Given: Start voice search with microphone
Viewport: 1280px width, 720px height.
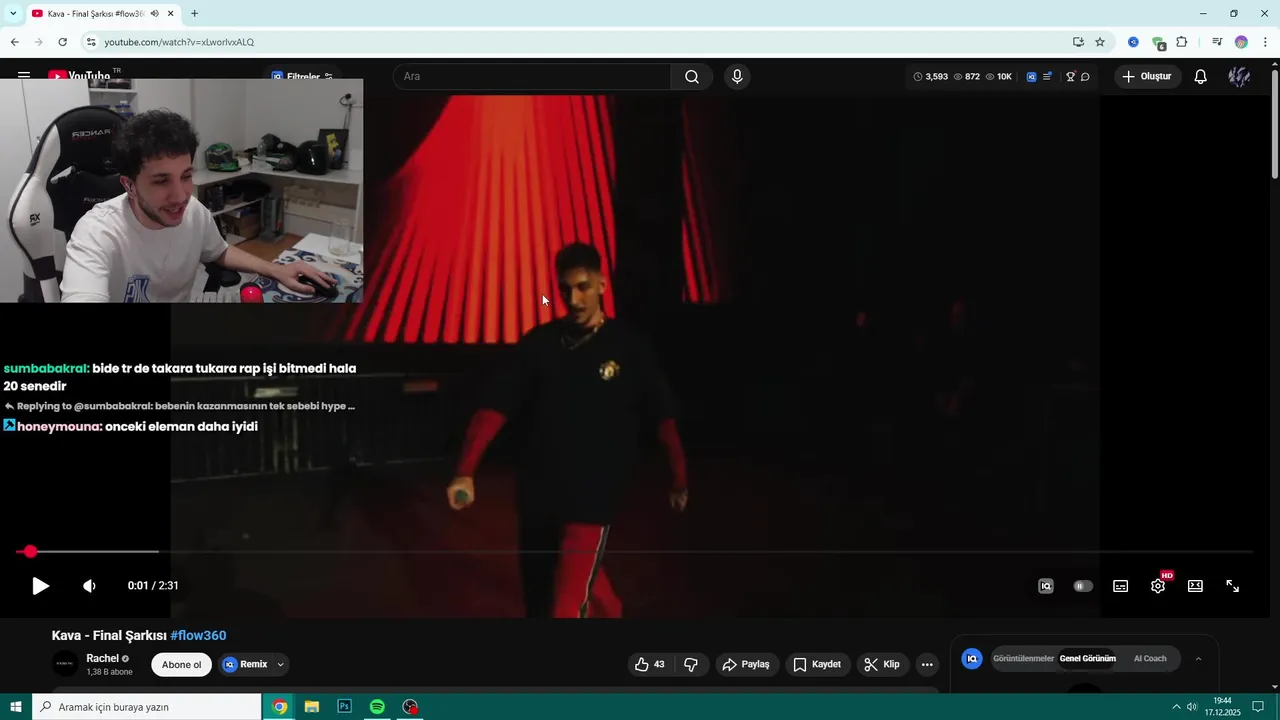Looking at the screenshot, I should (737, 77).
